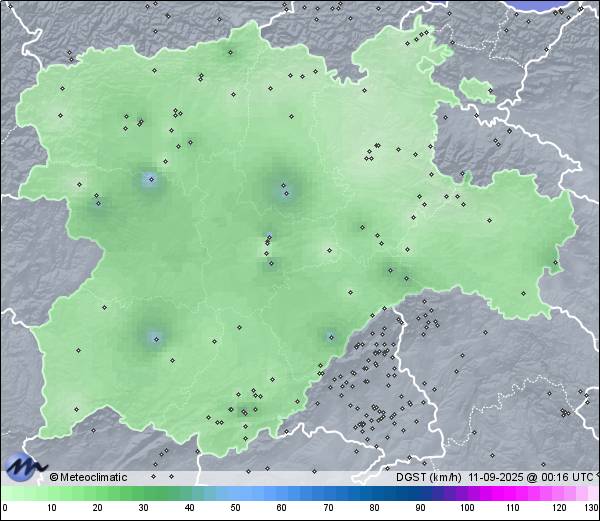This screenshot has width=600, height=521.
Task: Click the ©Meteoclimatic copyright text
Action: pos(88,477)
